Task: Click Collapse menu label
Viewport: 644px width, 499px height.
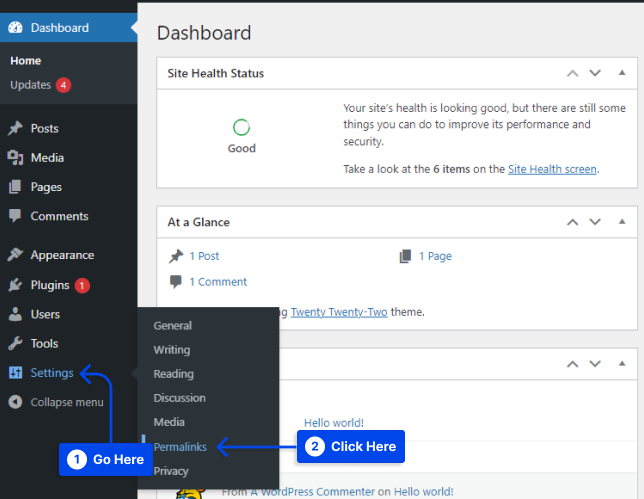Action: point(67,402)
